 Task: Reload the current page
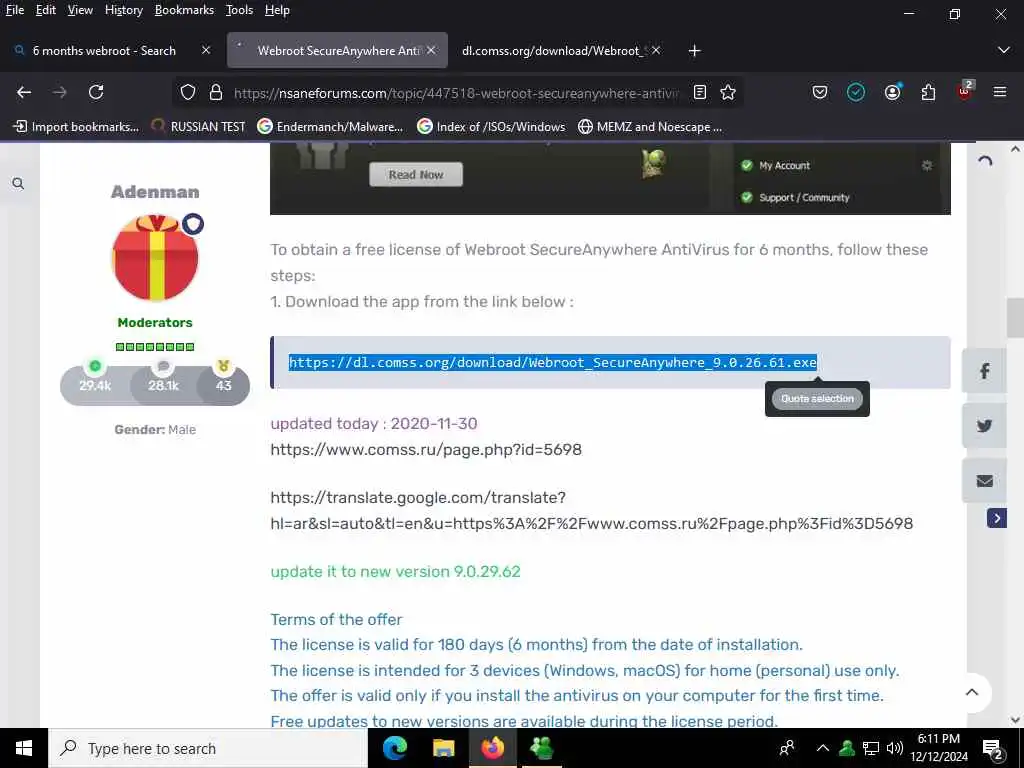pos(96,93)
